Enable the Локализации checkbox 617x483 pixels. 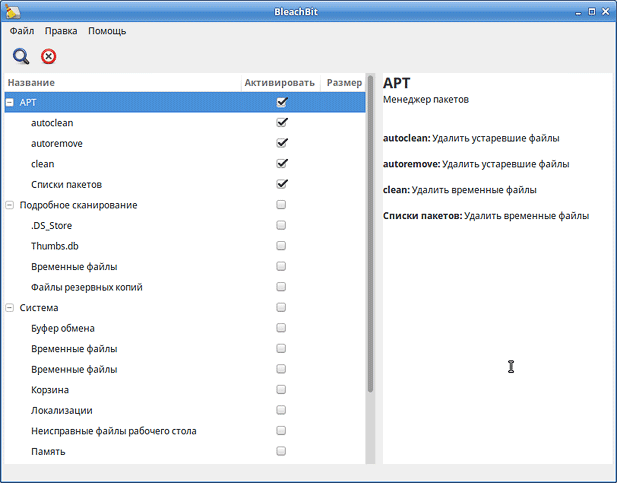281,410
